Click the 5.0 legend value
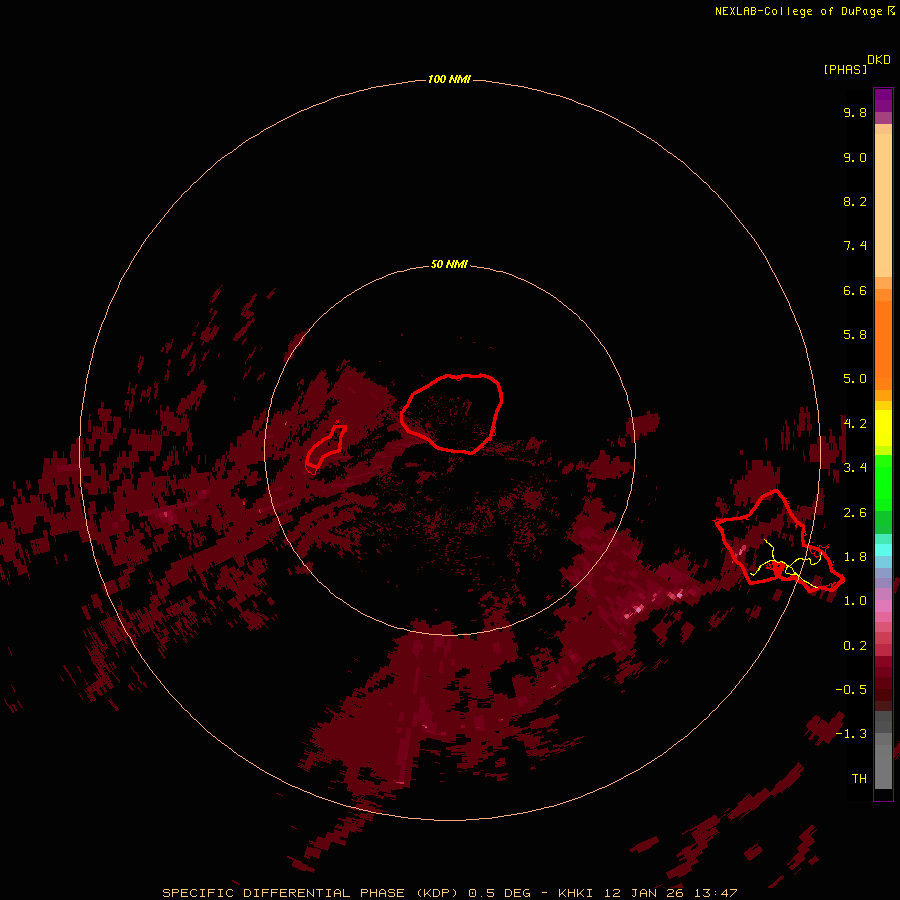 click(x=855, y=379)
